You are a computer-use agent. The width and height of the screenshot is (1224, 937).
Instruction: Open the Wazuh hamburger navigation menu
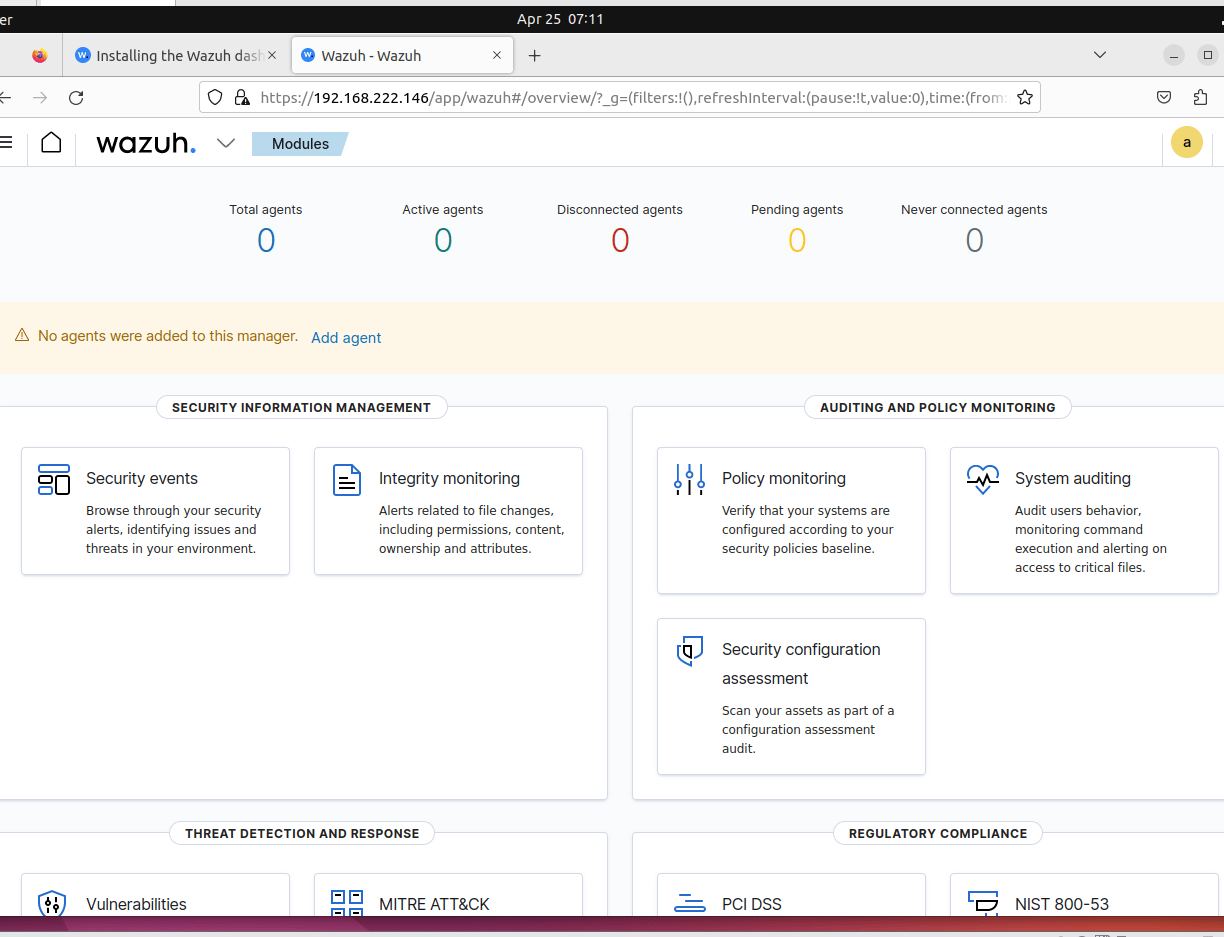pyautogui.click(x=6, y=143)
